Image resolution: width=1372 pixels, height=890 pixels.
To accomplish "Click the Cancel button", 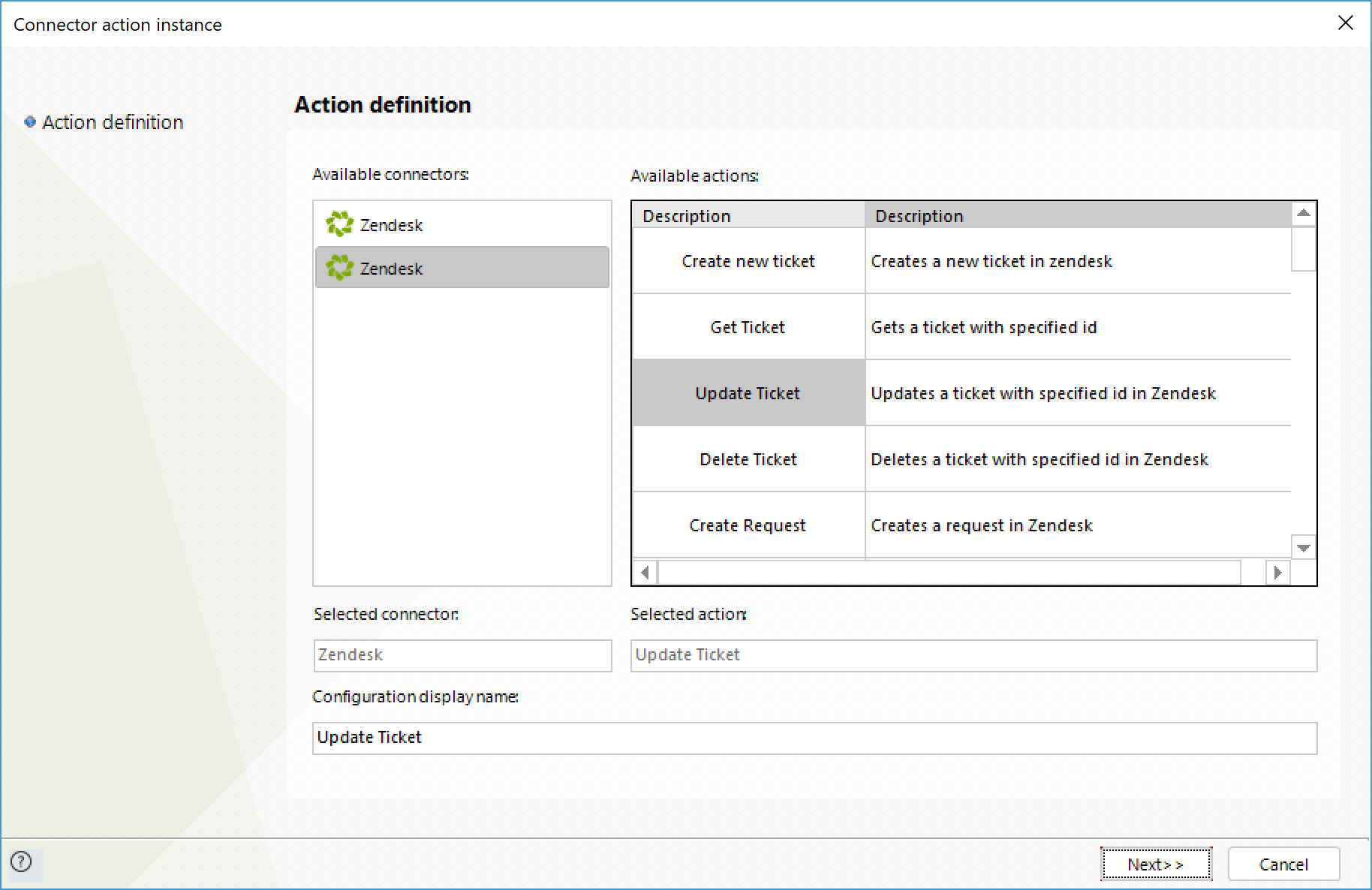I will point(1283,864).
